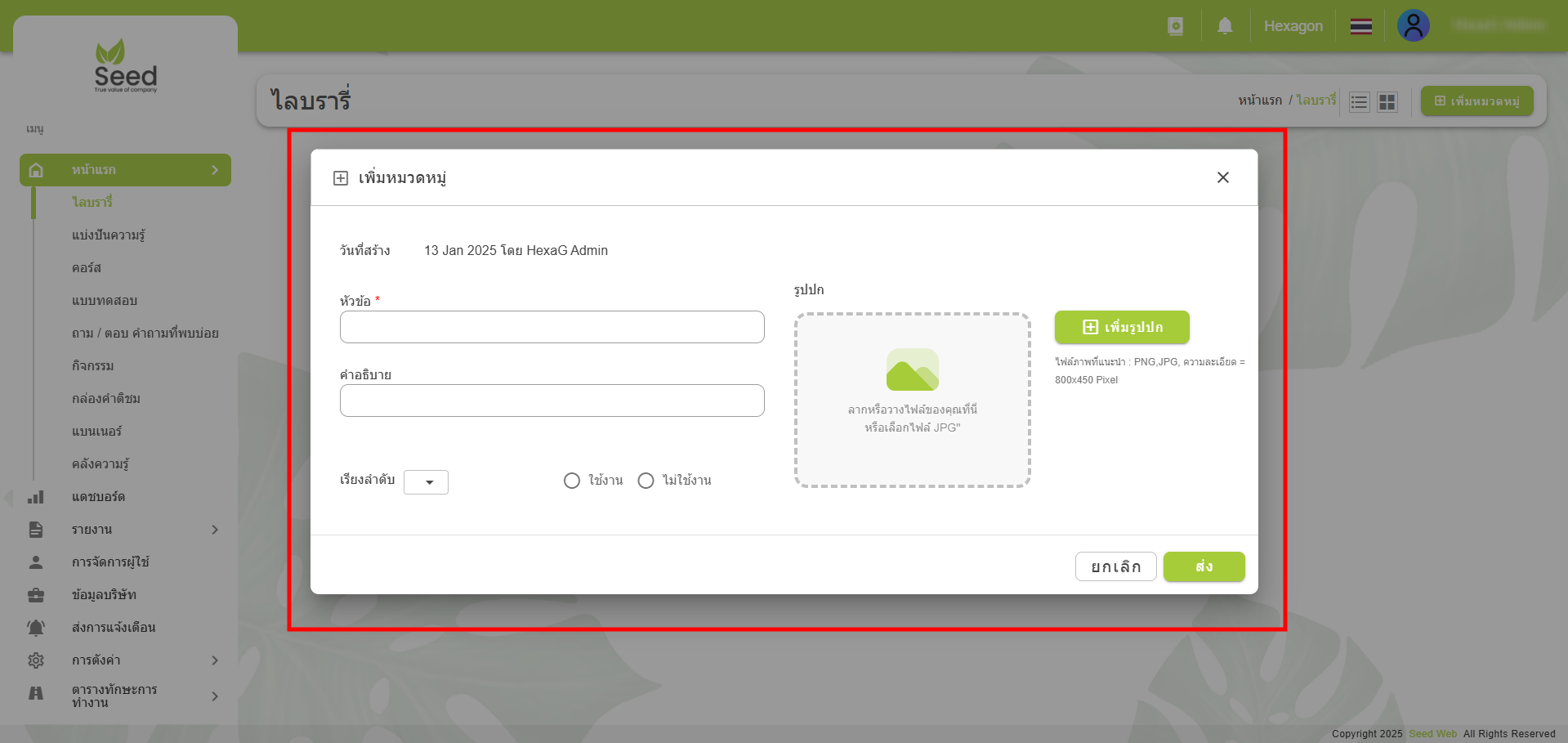Select the ใช้งาน radio button

pos(572,480)
